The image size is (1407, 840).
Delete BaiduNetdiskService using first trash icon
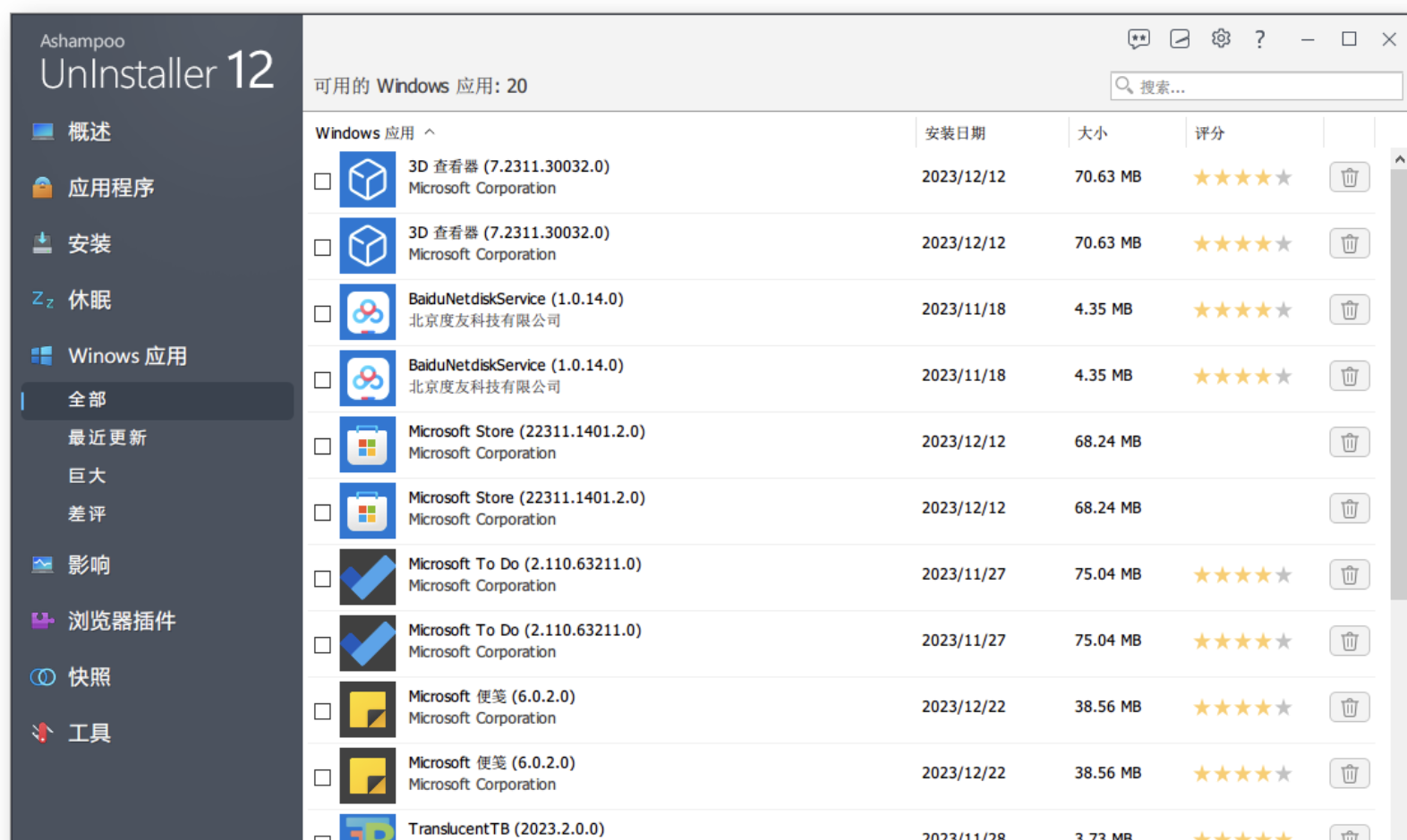point(1349,310)
